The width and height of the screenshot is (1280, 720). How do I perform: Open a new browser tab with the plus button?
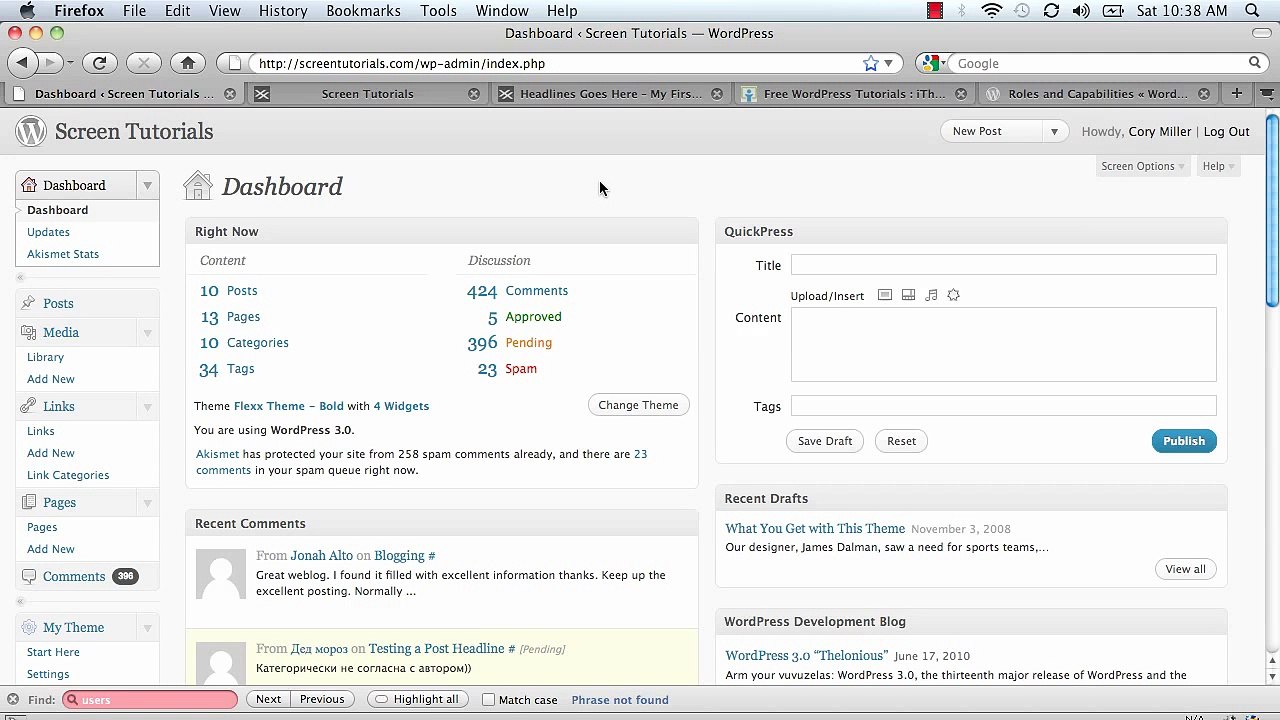pyautogui.click(x=1237, y=93)
